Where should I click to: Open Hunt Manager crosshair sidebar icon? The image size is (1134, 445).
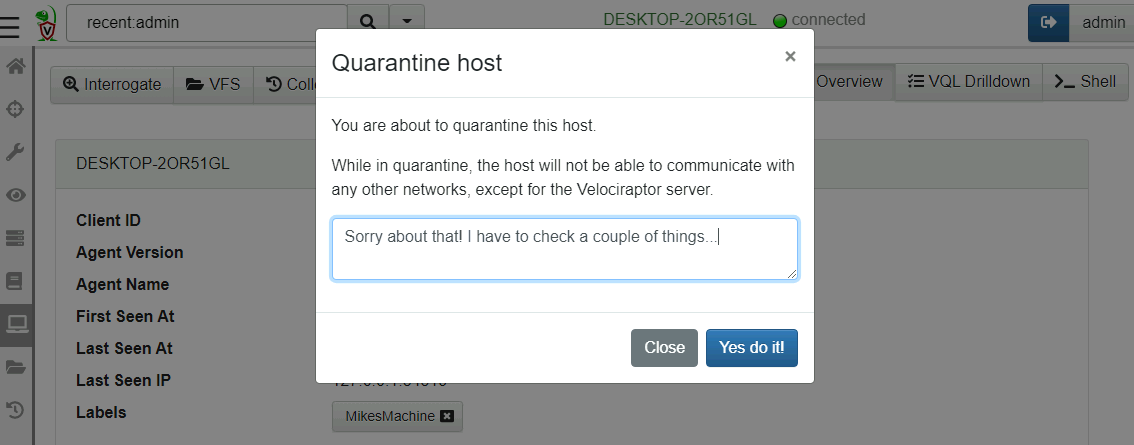coord(15,109)
